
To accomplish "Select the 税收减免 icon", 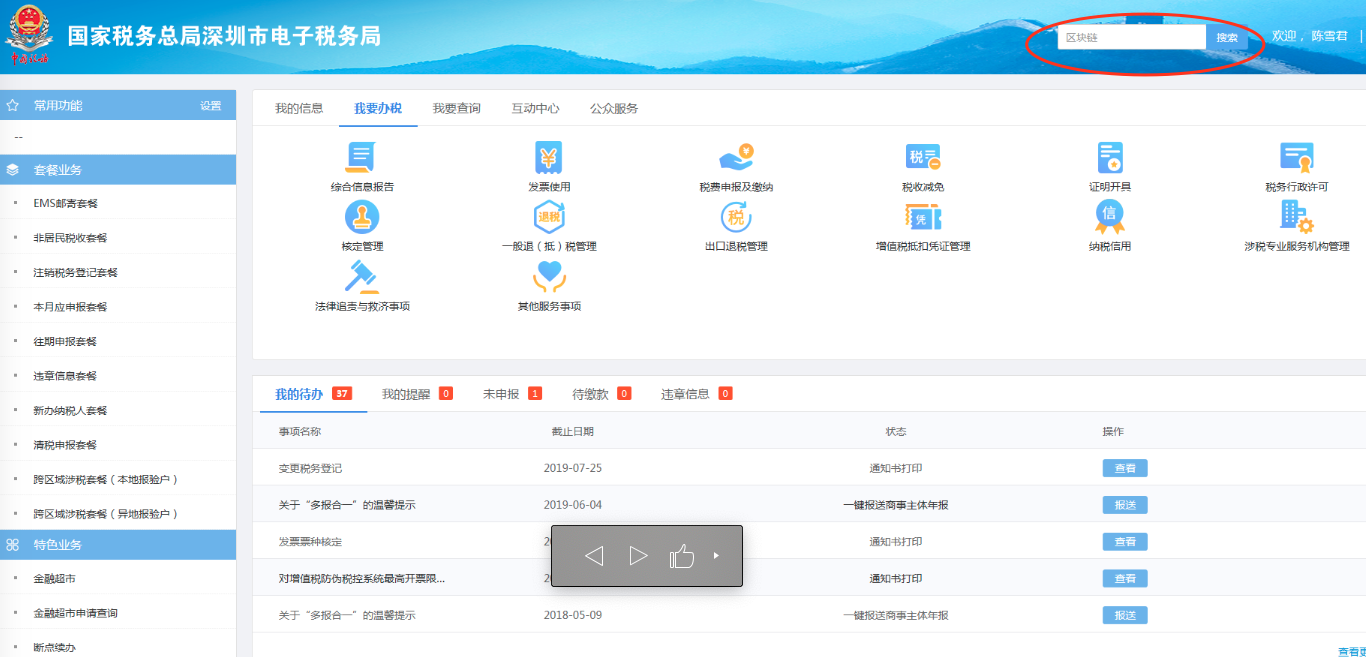I will point(922,158).
